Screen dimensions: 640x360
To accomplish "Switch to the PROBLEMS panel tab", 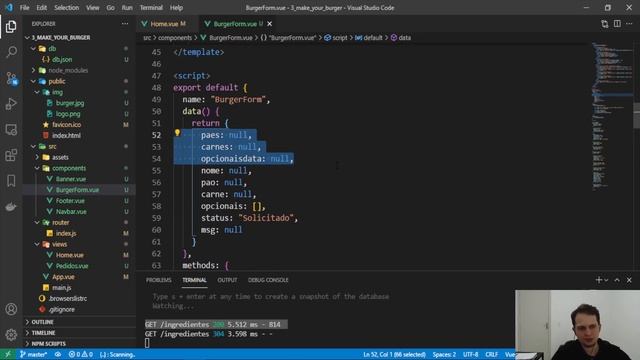I will click(x=158, y=280).
